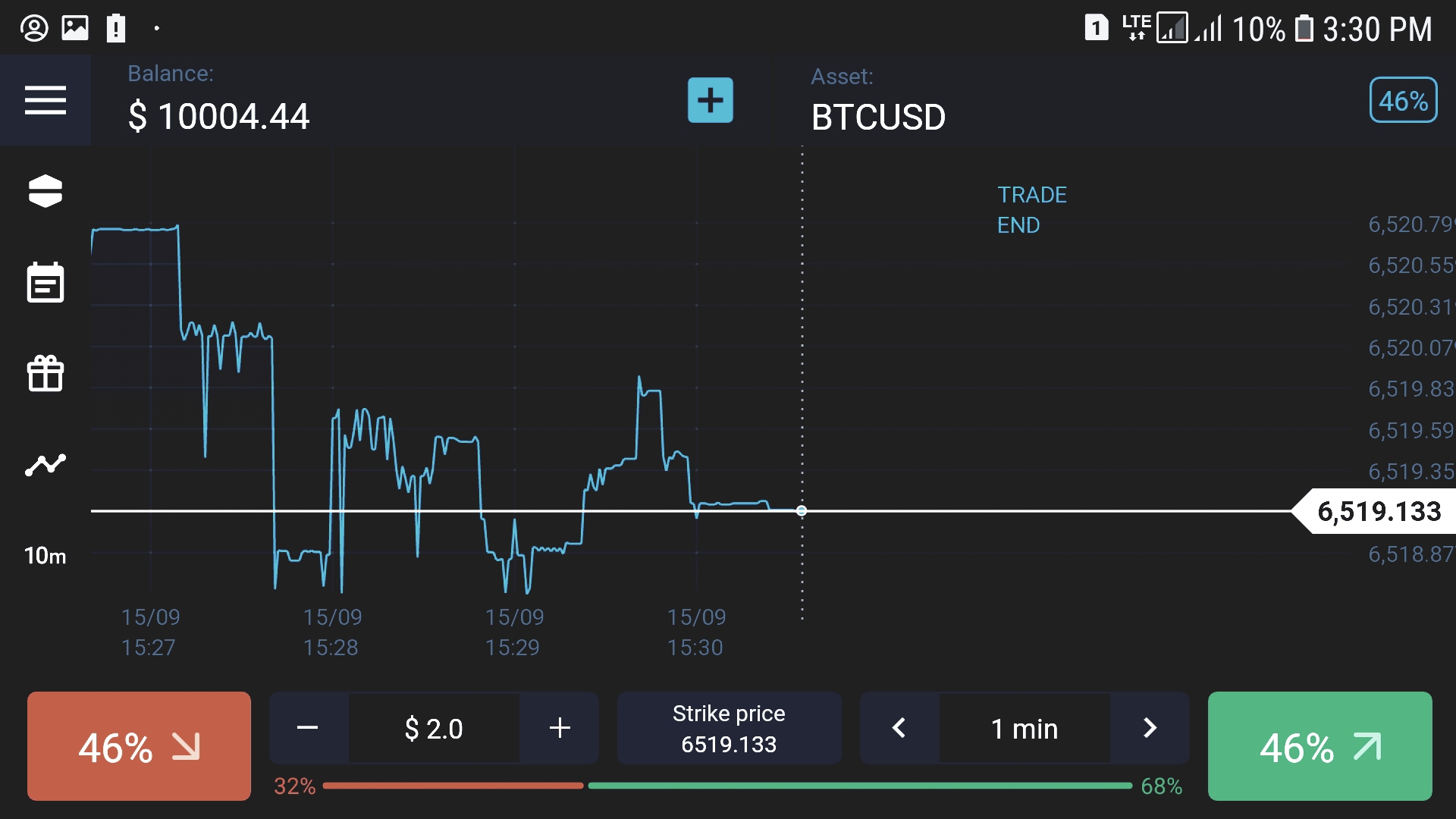Image resolution: width=1456 pixels, height=819 pixels.
Task: Tap the $ 2.0 amount field
Action: click(x=434, y=728)
